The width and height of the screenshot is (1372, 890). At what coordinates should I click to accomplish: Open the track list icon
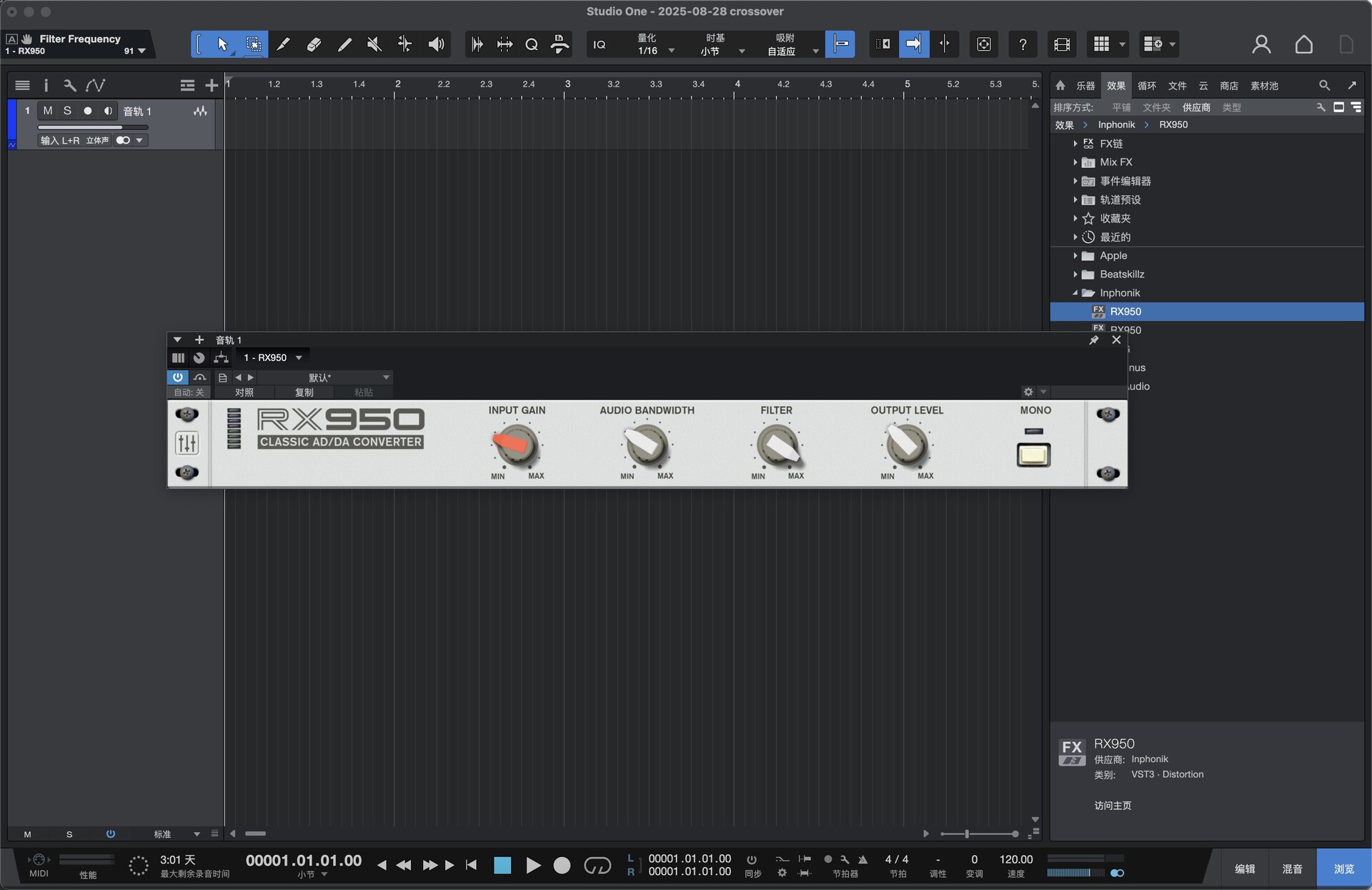22,86
